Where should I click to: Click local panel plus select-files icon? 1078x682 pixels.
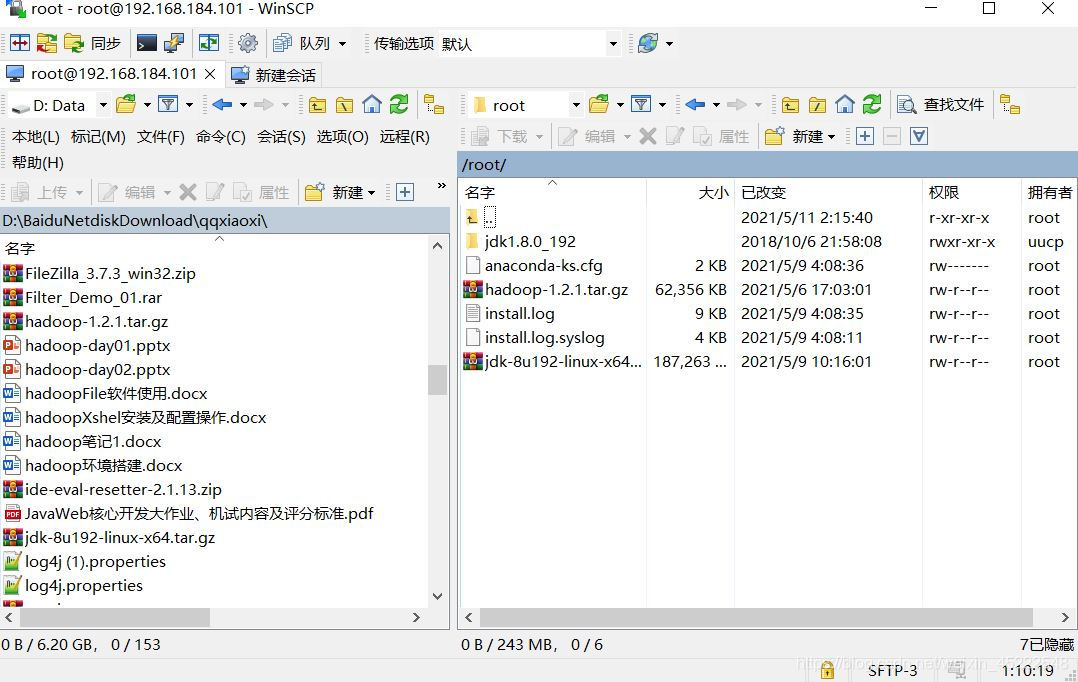(x=405, y=192)
